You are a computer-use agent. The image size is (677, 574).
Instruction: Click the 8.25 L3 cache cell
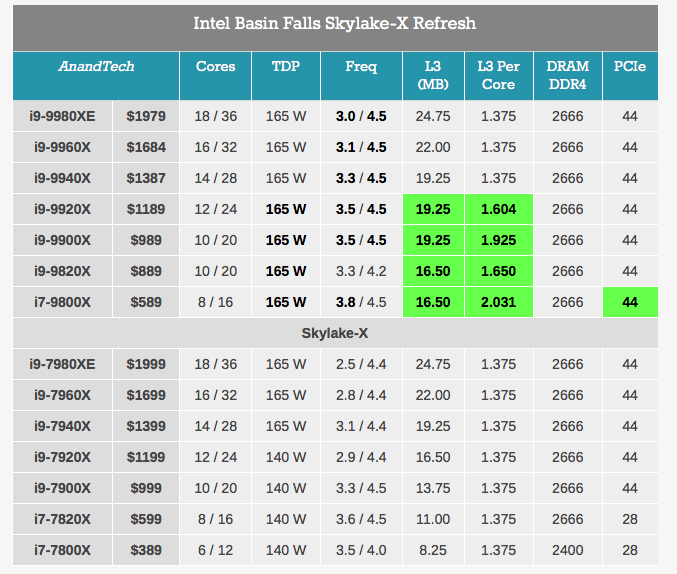[433, 550]
